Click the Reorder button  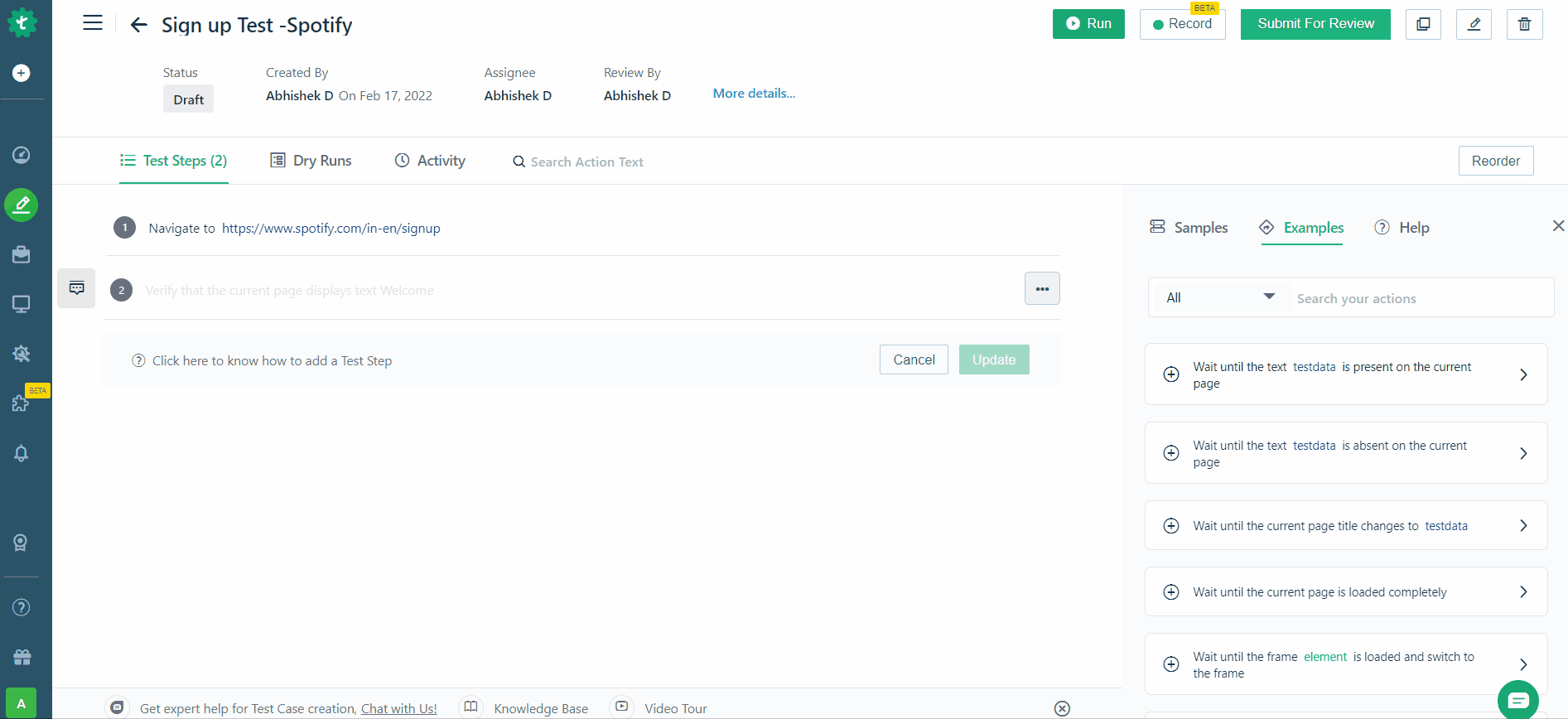click(x=1495, y=161)
